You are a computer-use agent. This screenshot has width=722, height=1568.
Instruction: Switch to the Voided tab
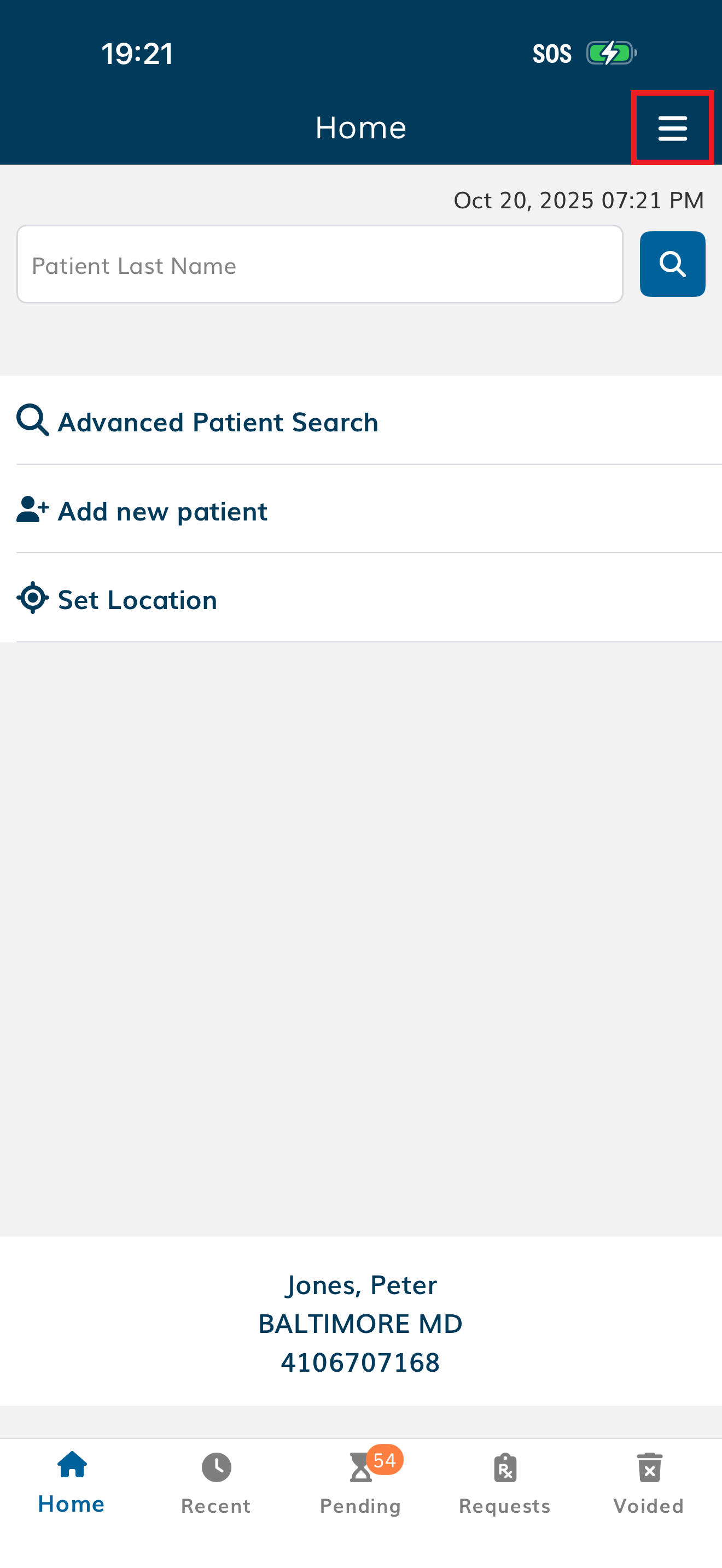click(649, 1506)
